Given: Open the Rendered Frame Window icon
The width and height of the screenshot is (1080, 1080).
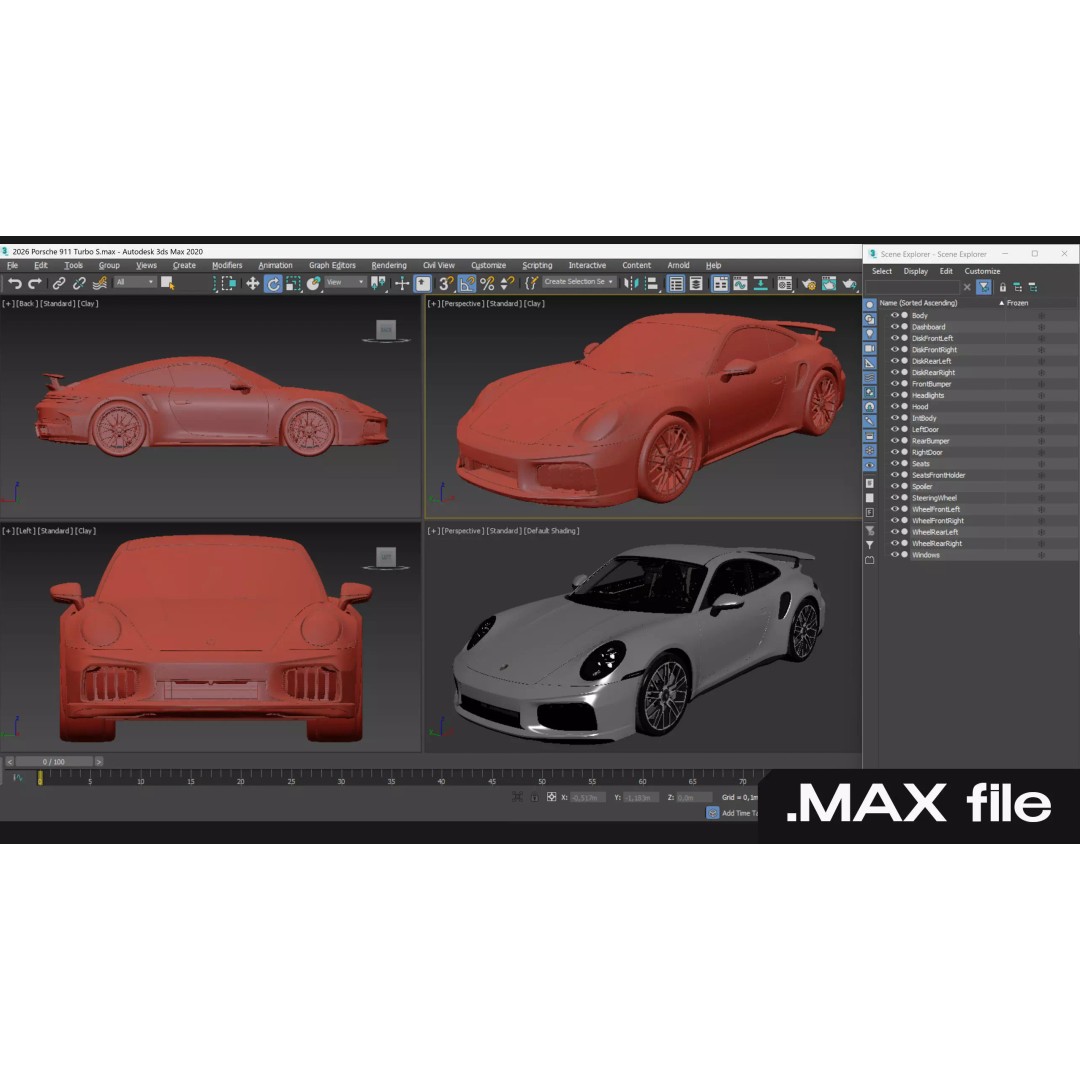Looking at the screenshot, I should coord(829,283).
